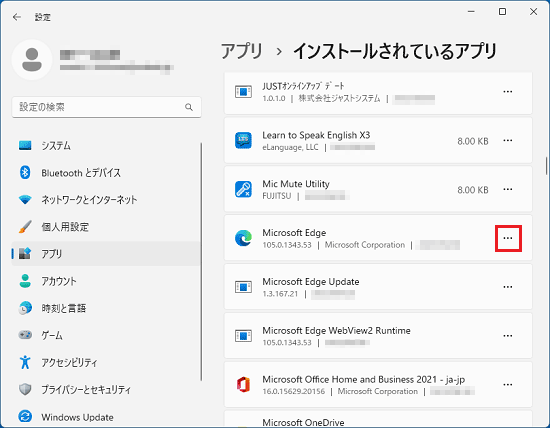Click the Microsoft Office logo icon
The image size is (550, 428).
click(243, 384)
